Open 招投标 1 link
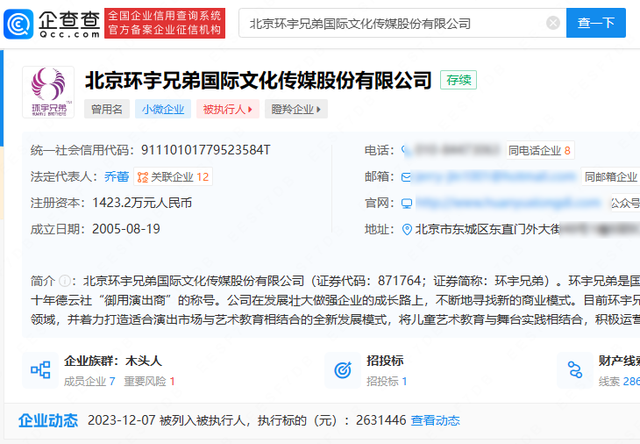 387,381
